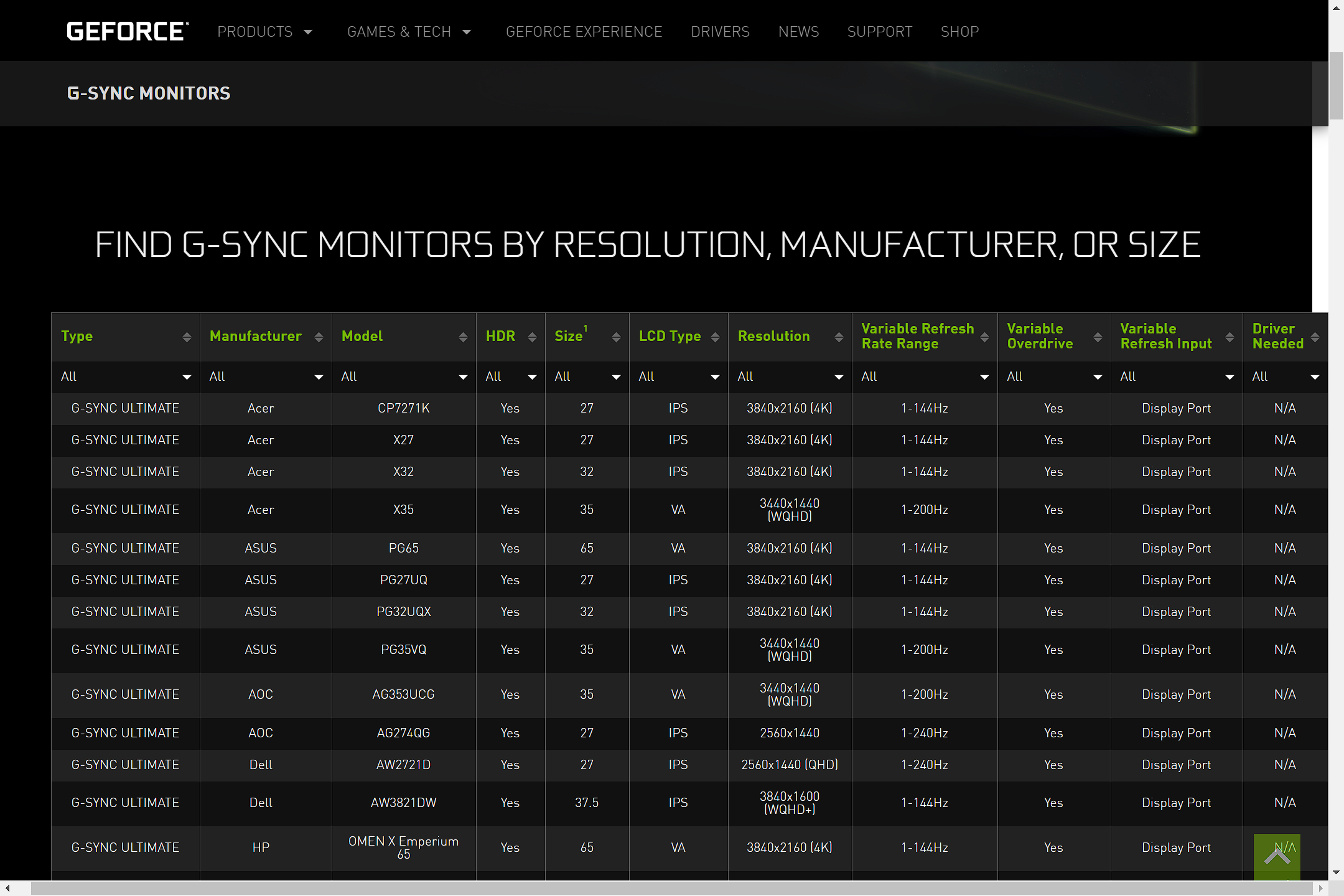The width and height of the screenshot is (1344, 896).
Task: Open the Manufacturer filter dropdown
Action: coord(266,376)
